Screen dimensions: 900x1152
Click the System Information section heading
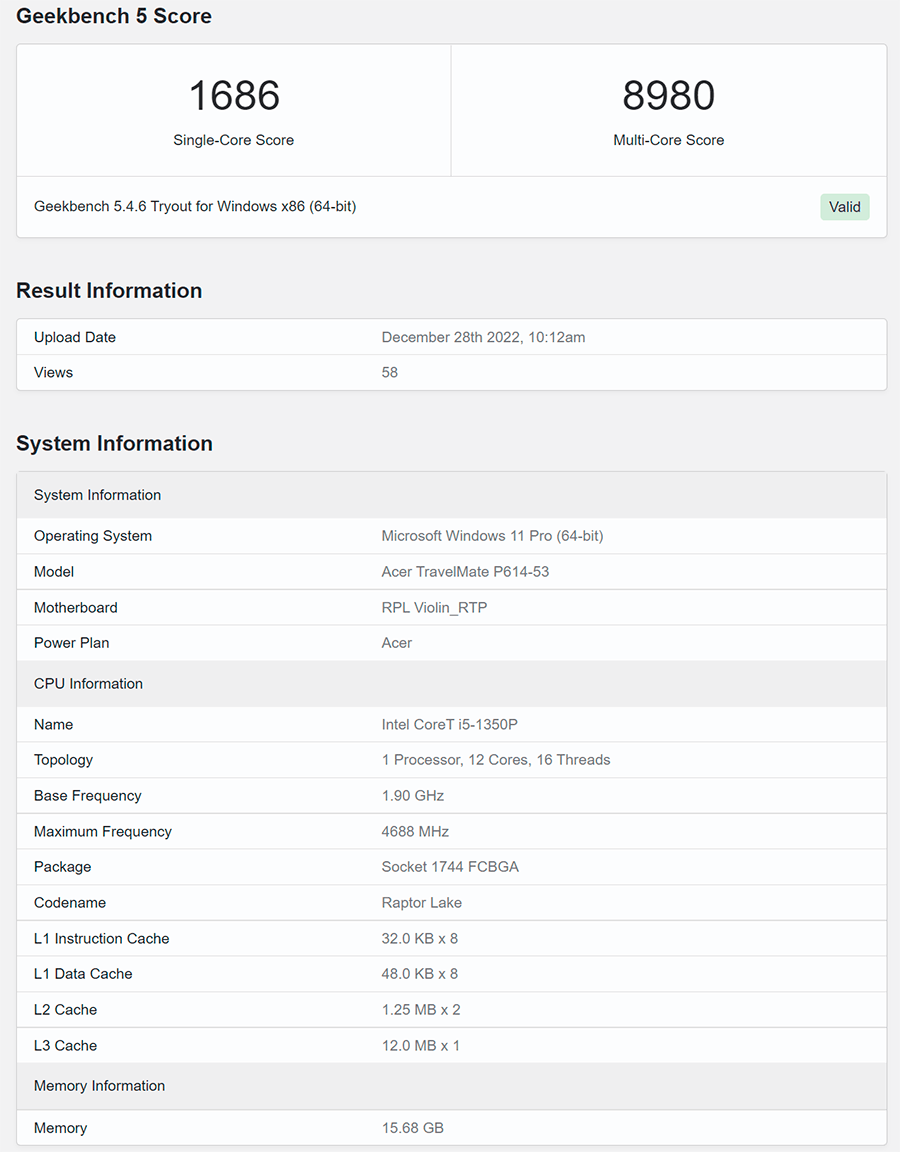point(114,444)
